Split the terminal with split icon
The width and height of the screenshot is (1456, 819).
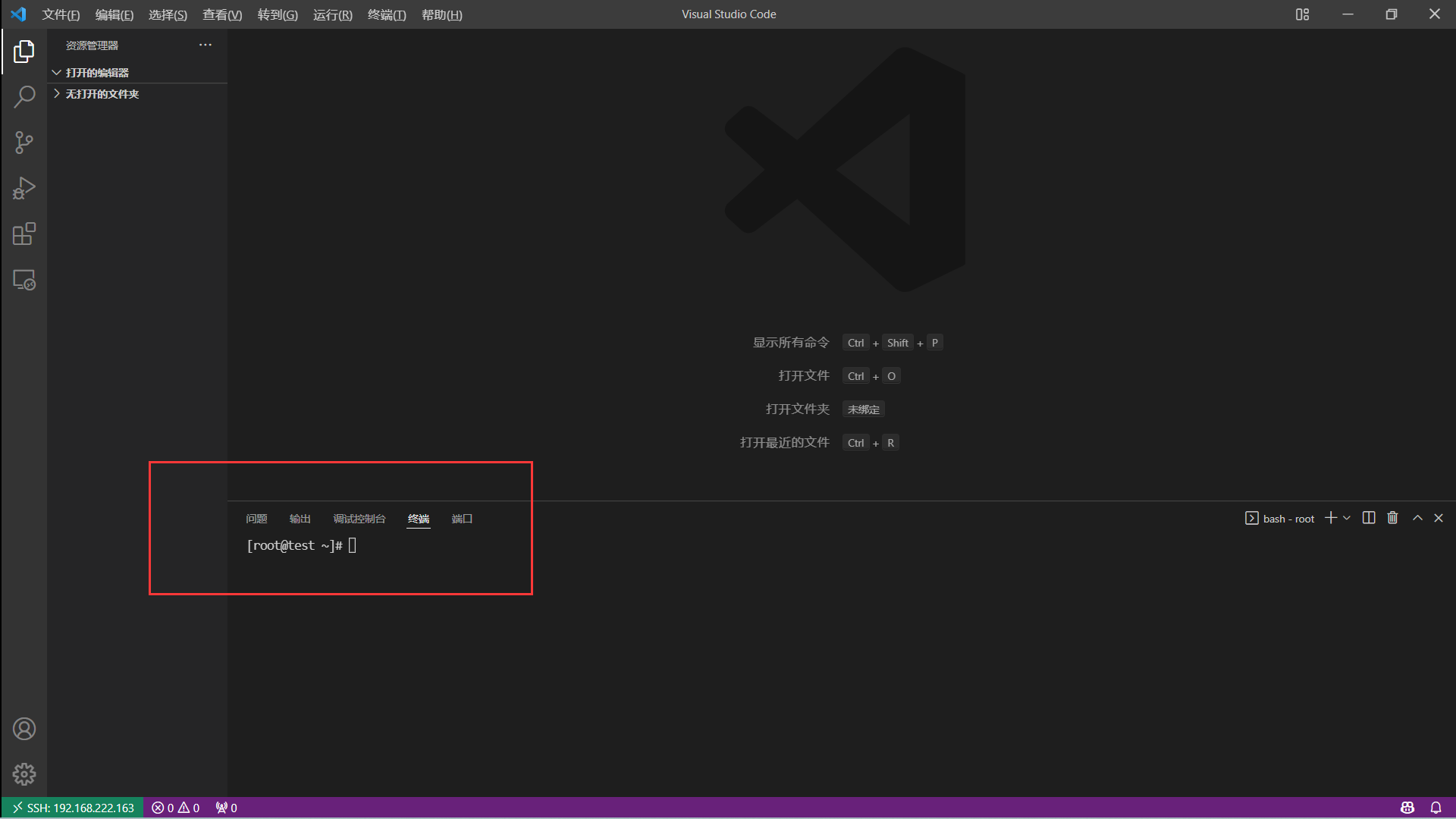point(1369,518)
